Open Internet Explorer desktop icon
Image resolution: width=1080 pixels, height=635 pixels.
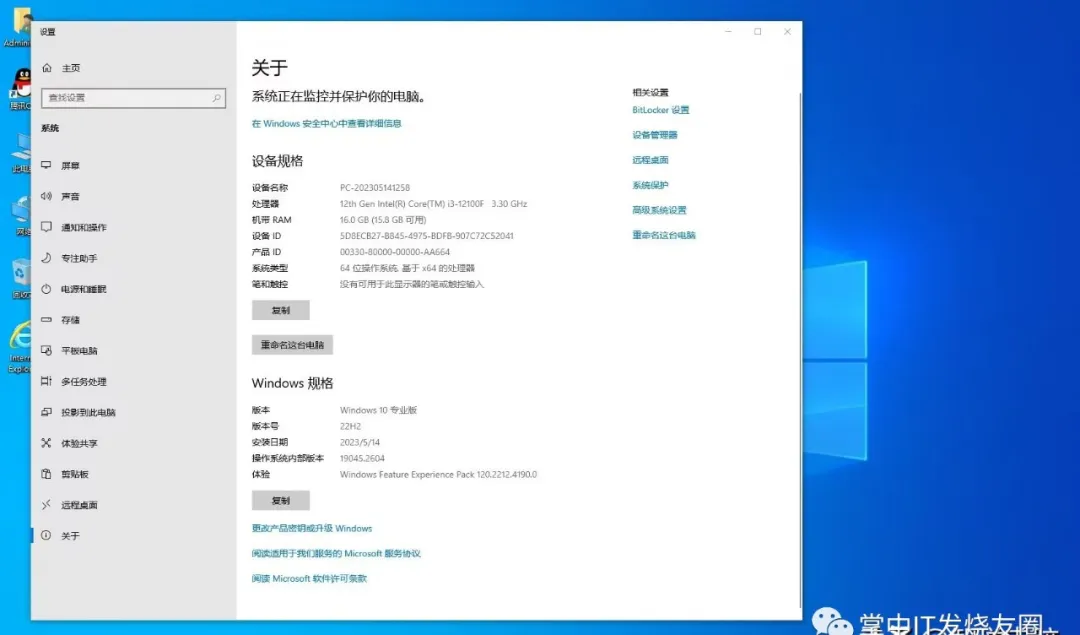click(x=21, y=346)
